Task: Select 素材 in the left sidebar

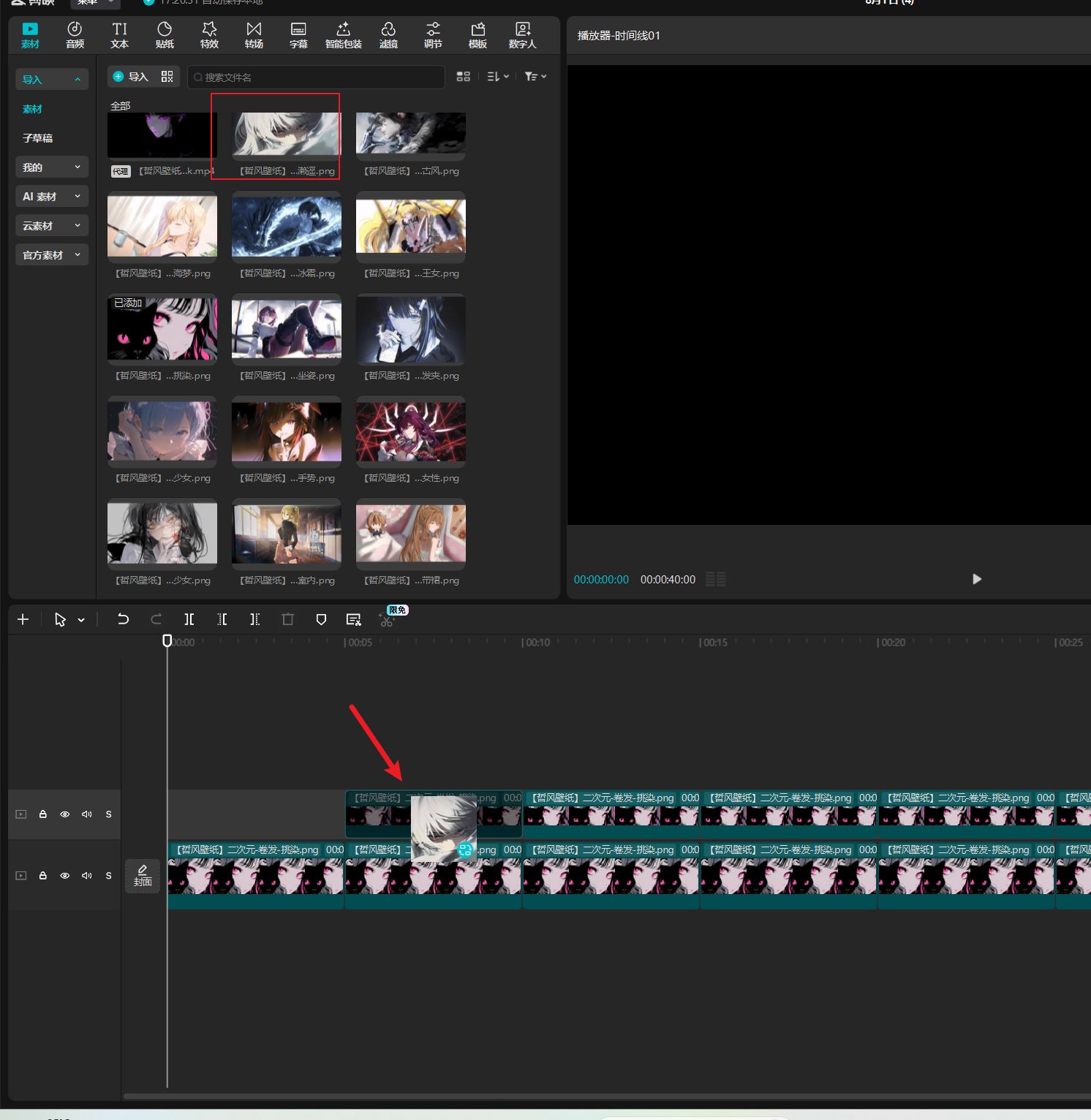Action: [x=32, y=109]
